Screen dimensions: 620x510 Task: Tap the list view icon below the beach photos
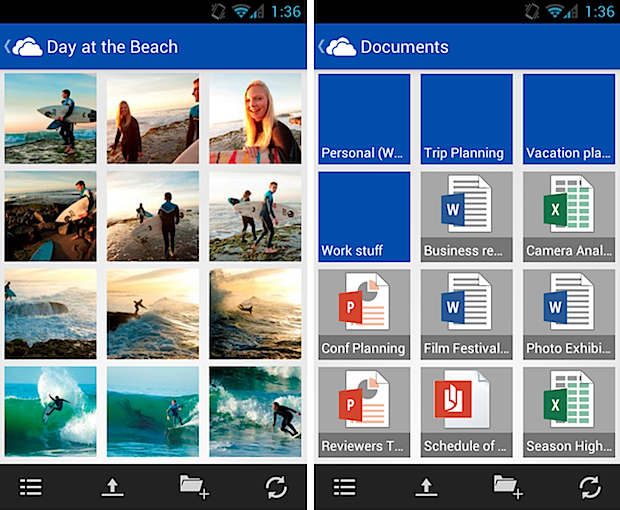coord(31,487)
